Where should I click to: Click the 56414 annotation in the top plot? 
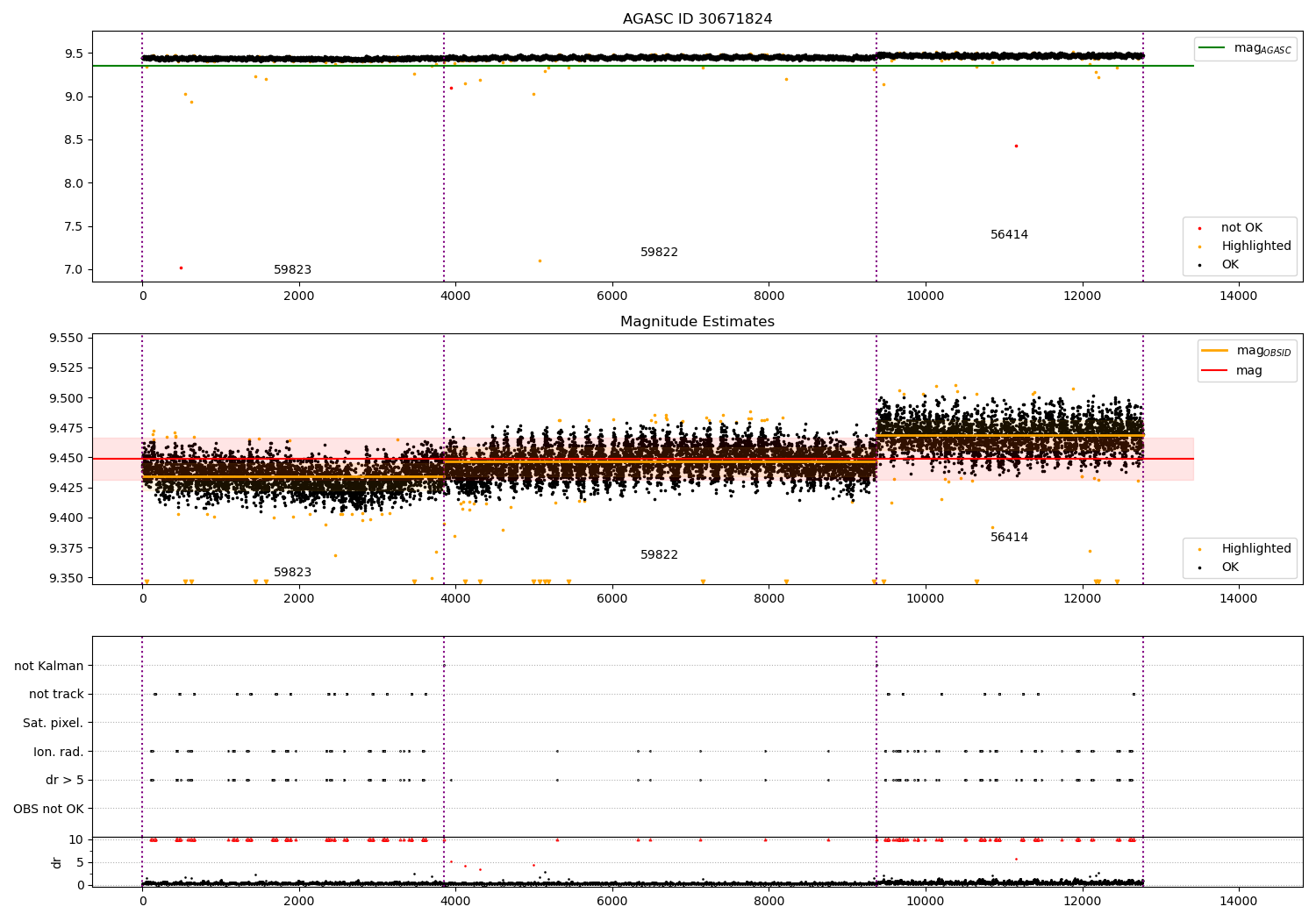1009,235
